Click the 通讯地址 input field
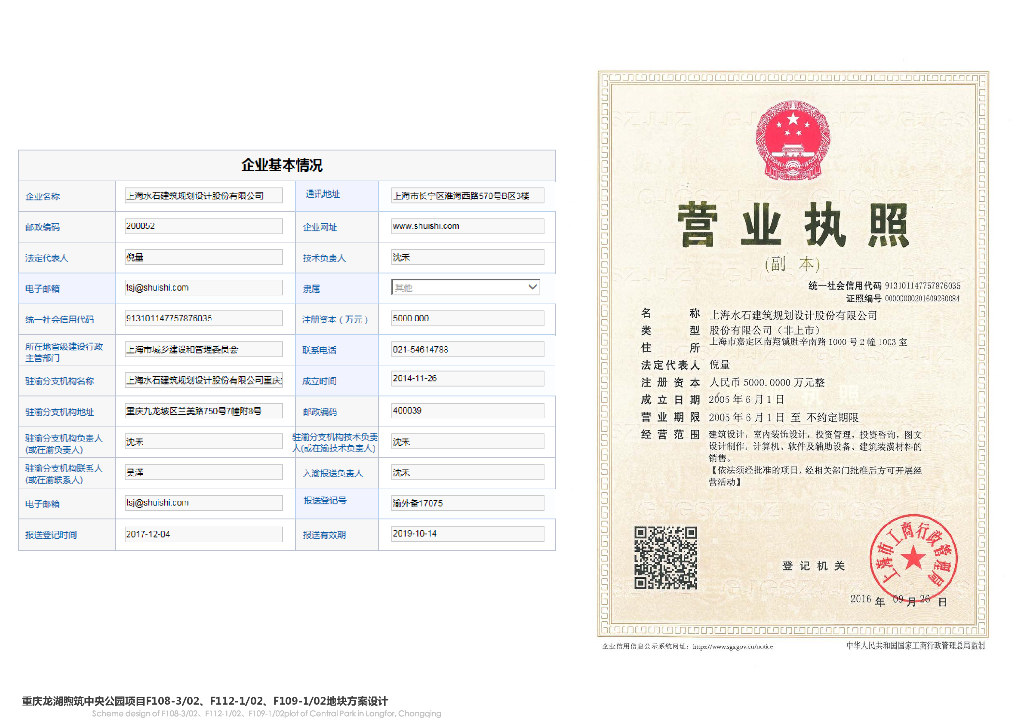Screen dimensions: 1024x724 pos(468,195)
